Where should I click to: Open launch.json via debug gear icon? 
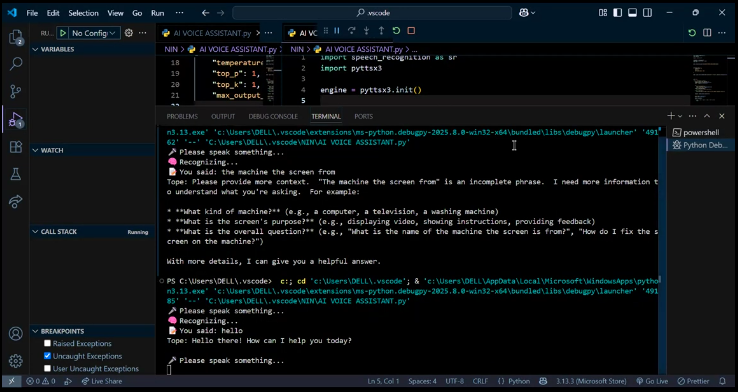coord(128,33)
